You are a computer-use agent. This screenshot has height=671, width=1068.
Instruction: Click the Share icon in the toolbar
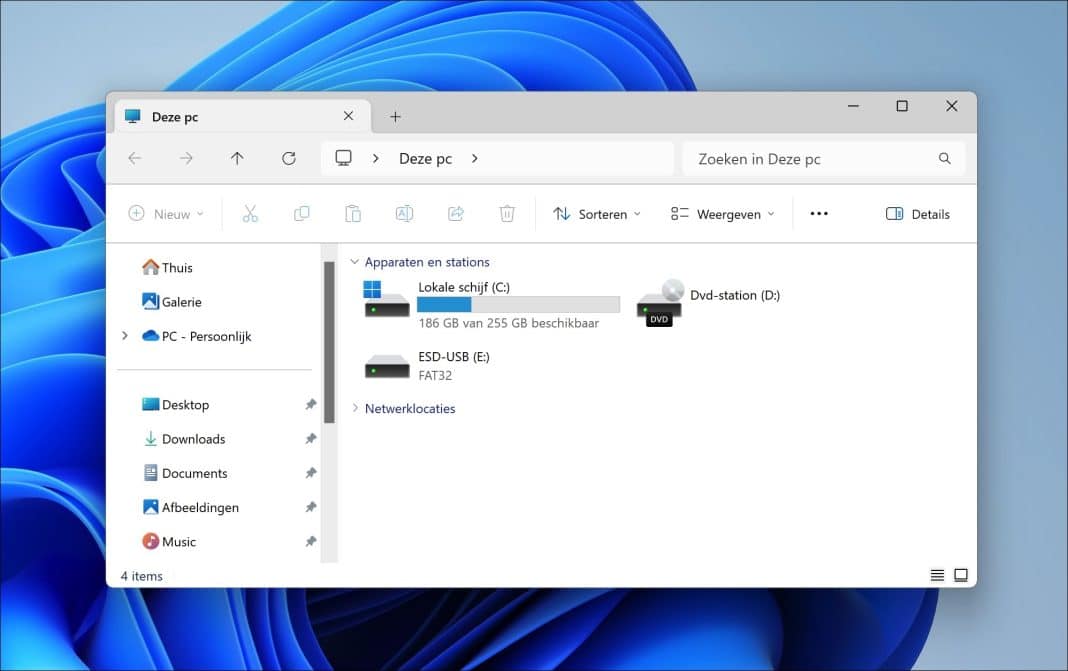click(x=455, y=213)
